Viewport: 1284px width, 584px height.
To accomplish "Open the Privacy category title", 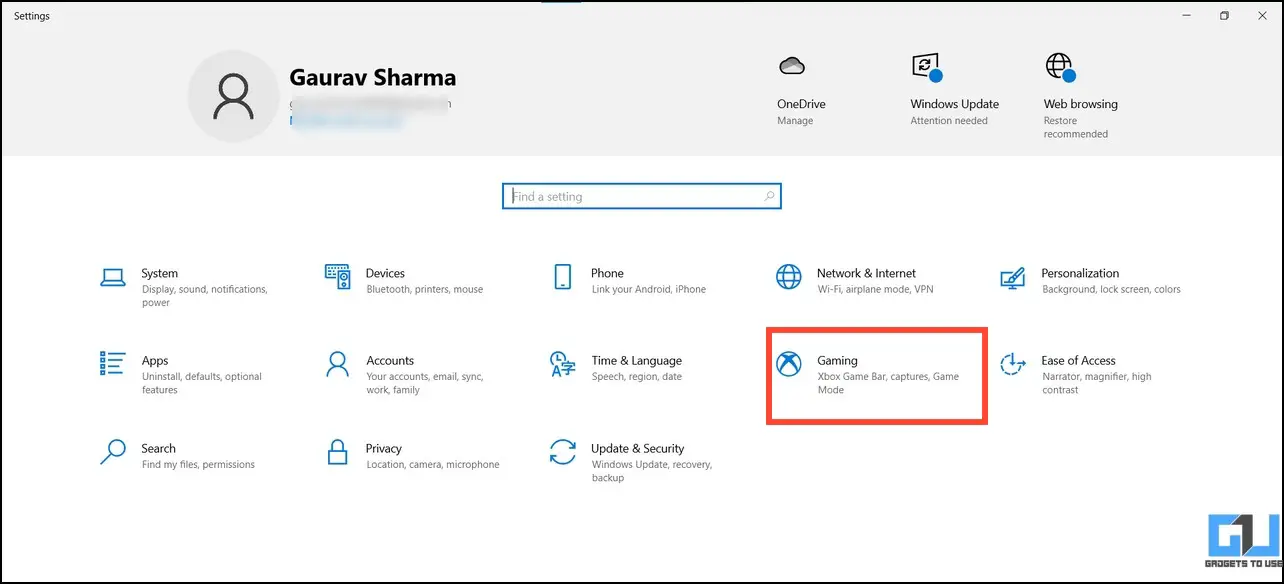I will [383, 449].
